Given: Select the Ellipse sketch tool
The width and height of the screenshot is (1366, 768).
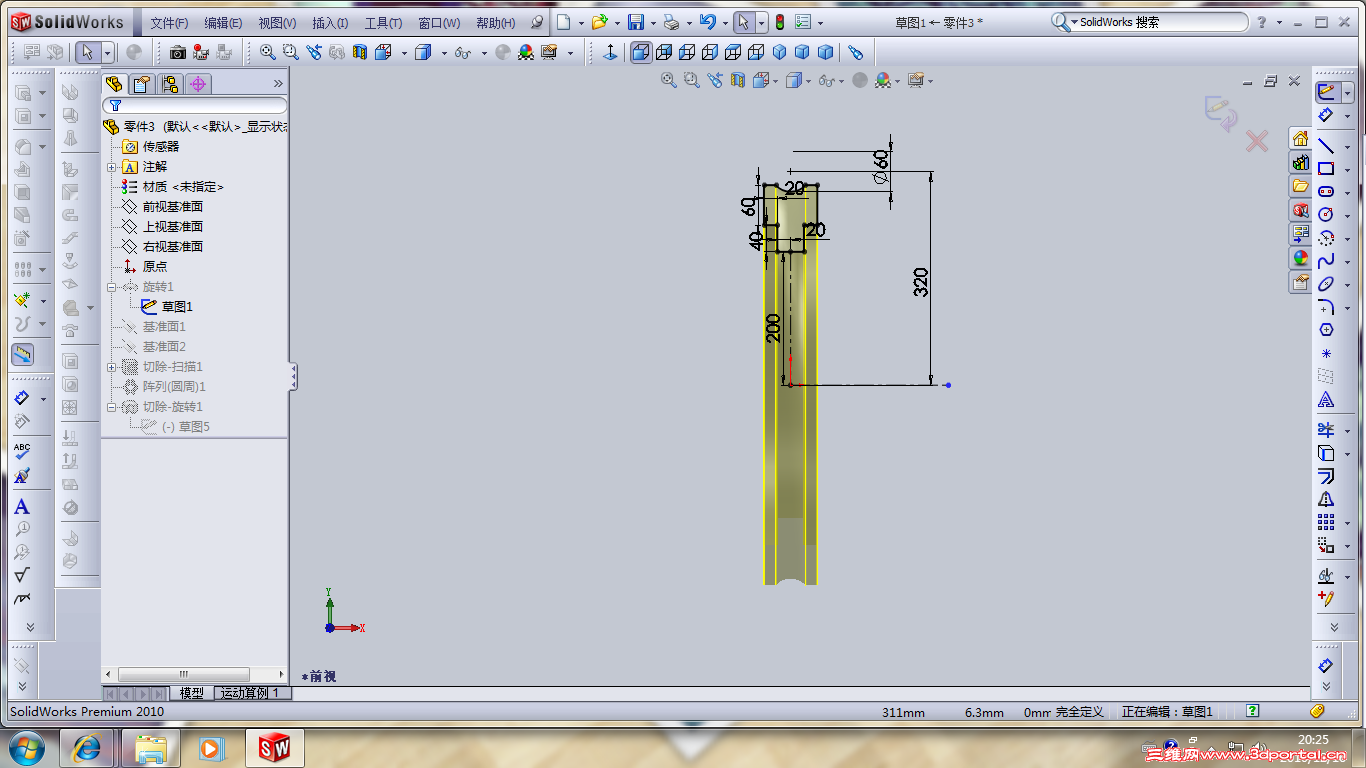Looking at the screenshot, I should 1326,283.
